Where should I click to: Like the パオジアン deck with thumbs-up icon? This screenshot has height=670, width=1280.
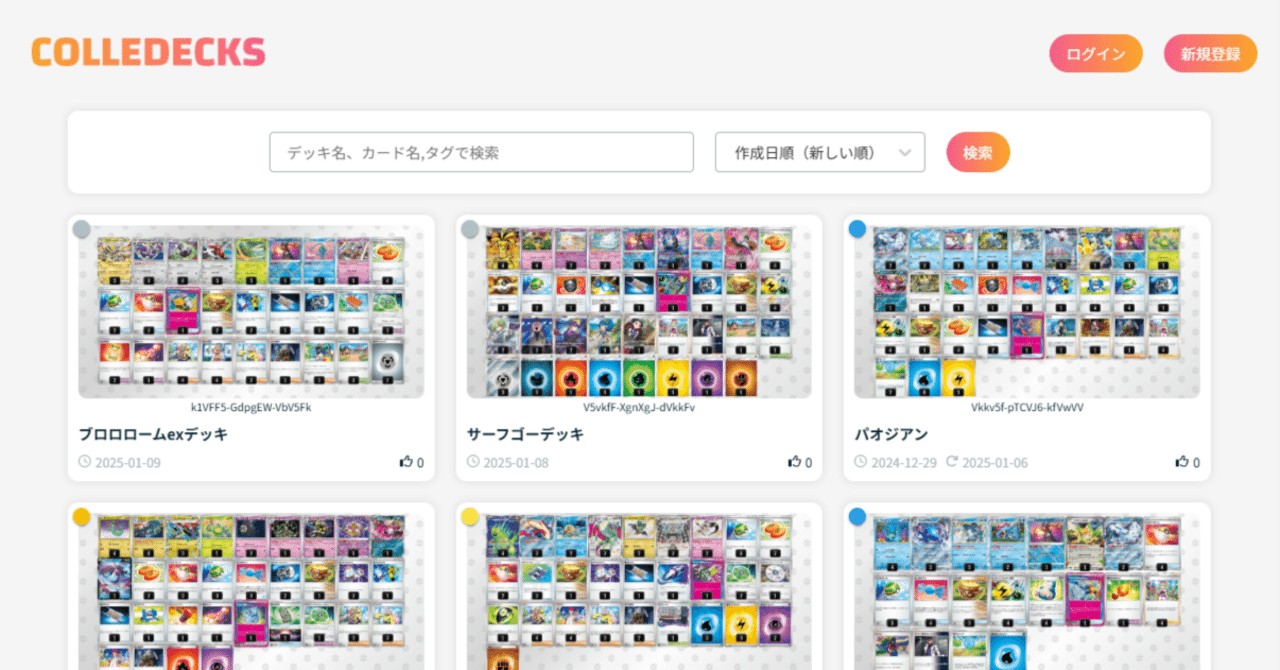[1182, 462]
